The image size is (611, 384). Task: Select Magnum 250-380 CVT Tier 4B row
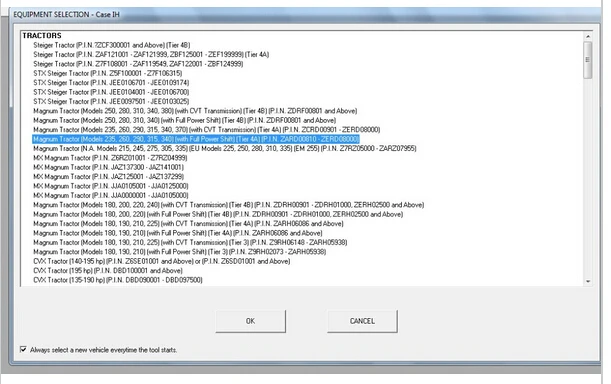pyautogui.click(x=195, y=111)
